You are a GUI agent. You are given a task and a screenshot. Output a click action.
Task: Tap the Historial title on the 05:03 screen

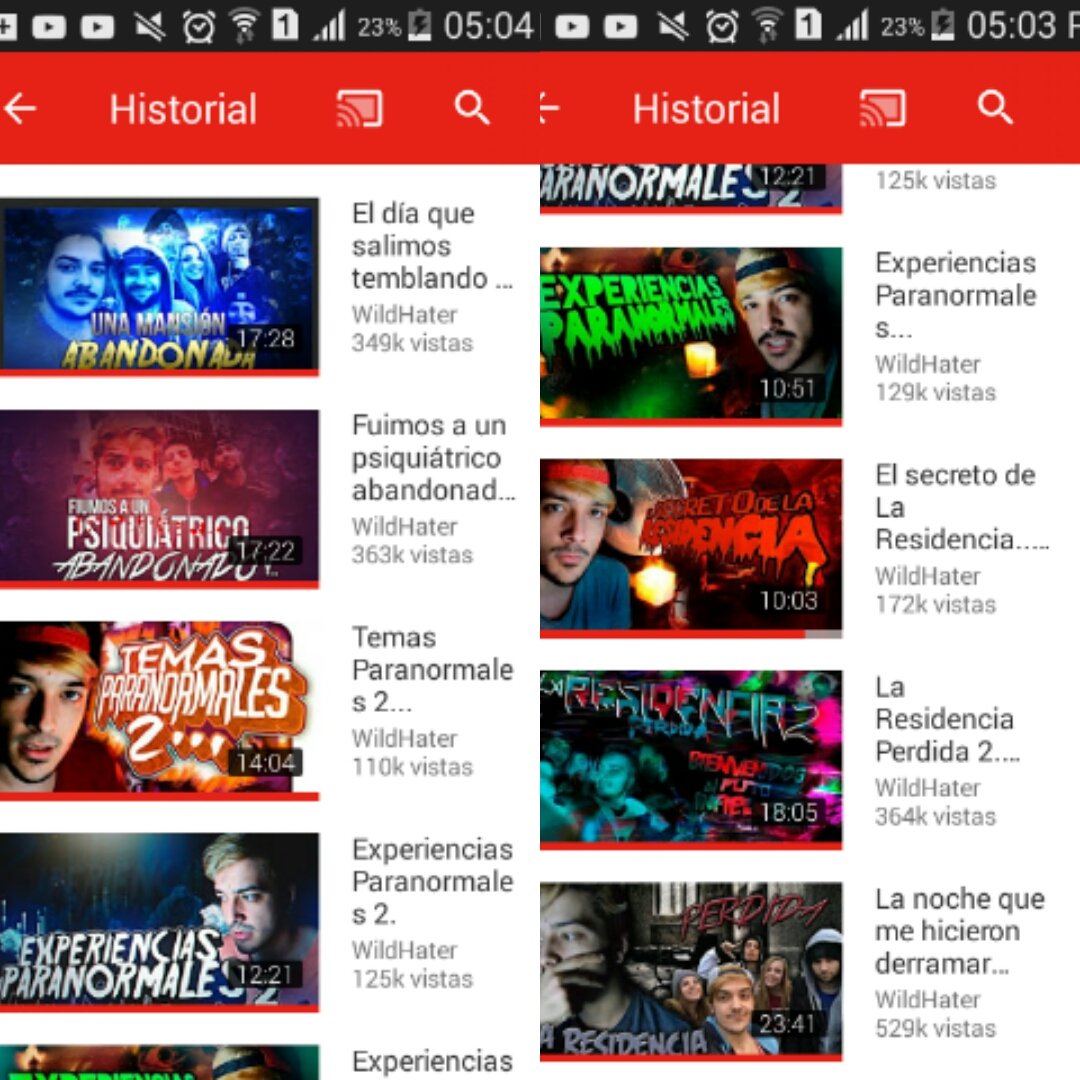(x=707, y=109)
